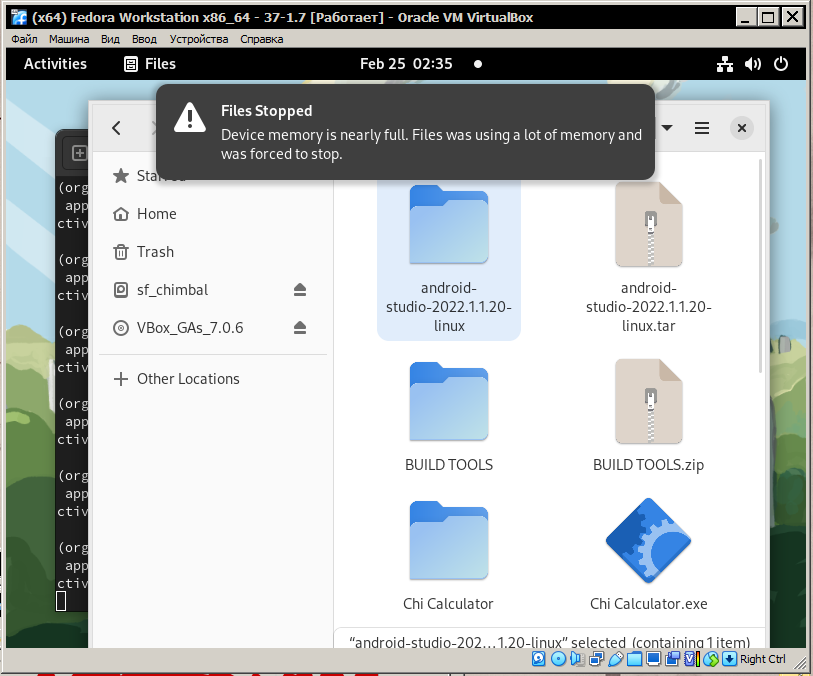Open Trash in the sidebar
Viewport: 813px width, 676px height.
[x=213, y=252]
